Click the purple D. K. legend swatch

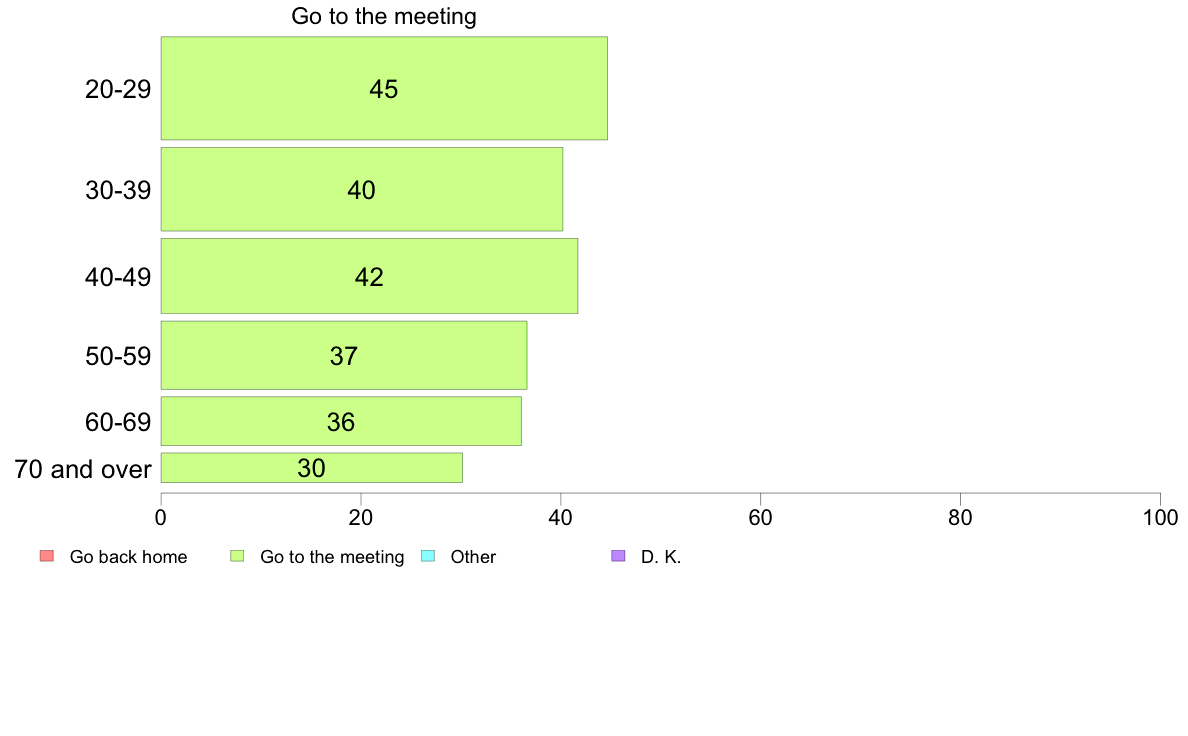618,557
